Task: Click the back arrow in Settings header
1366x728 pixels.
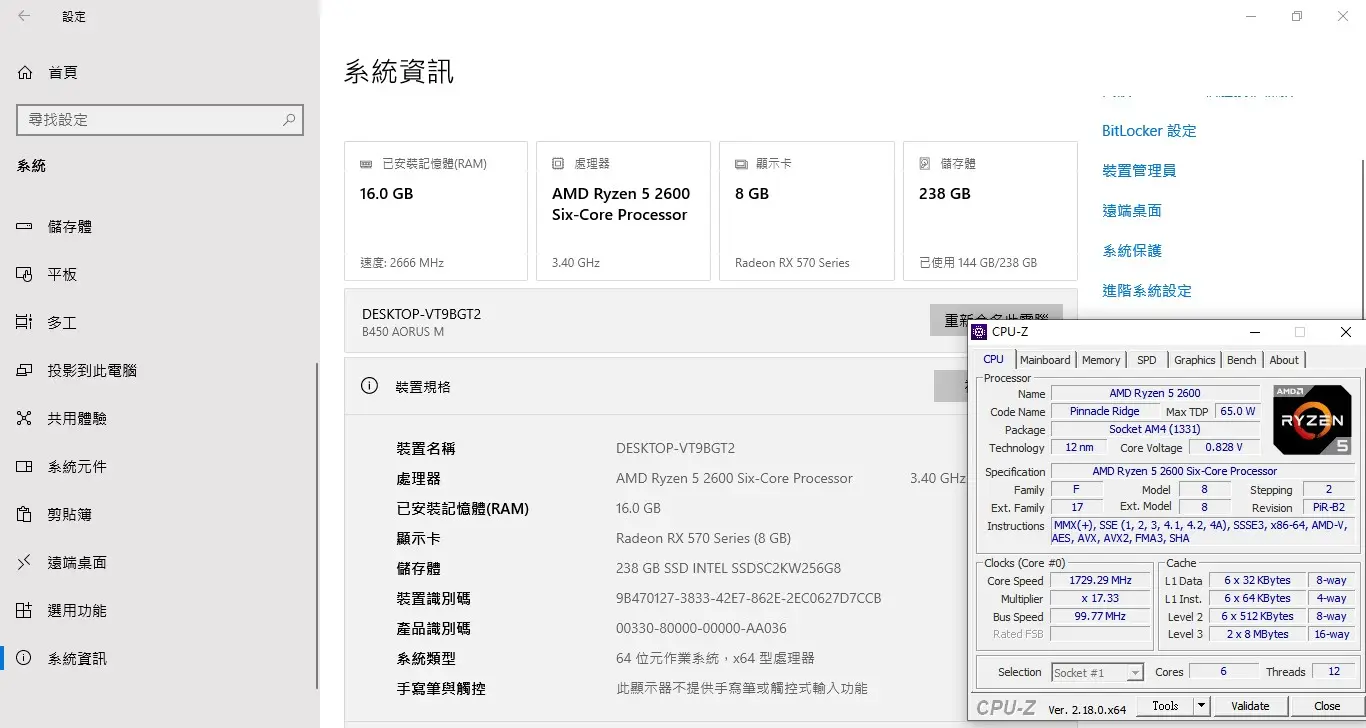Action: 24,16
